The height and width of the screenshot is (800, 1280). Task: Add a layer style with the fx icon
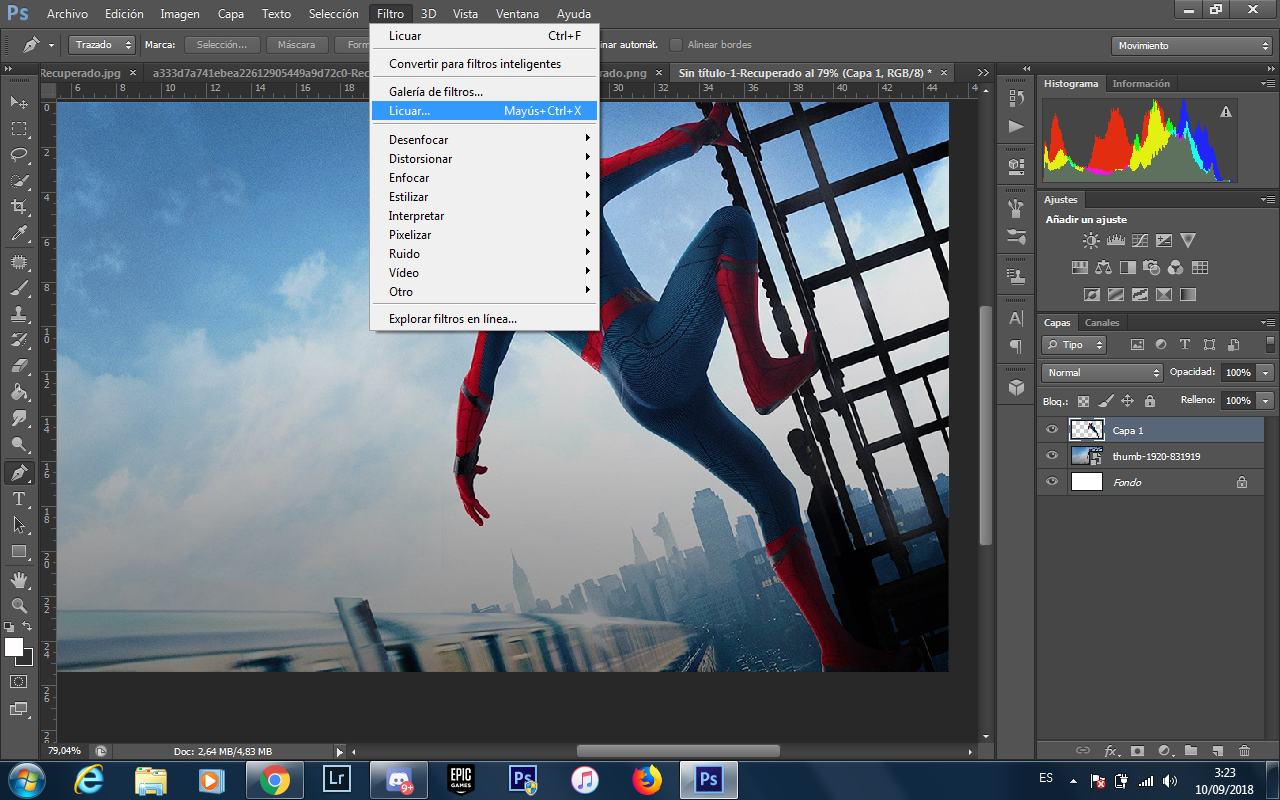tap(1110, 750)
